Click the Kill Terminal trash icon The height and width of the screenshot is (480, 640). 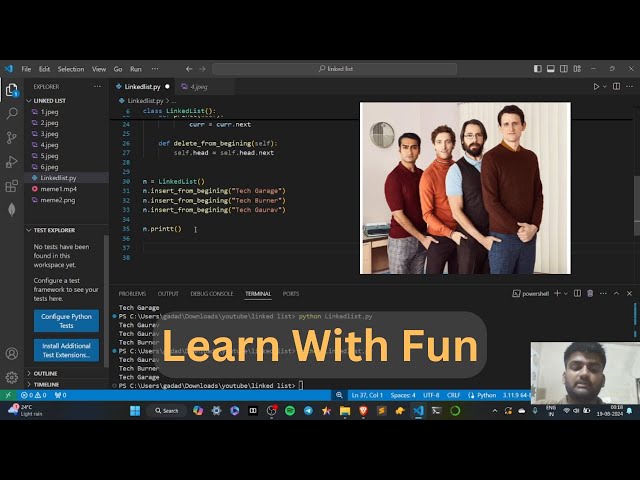click(x=590, y=293)
